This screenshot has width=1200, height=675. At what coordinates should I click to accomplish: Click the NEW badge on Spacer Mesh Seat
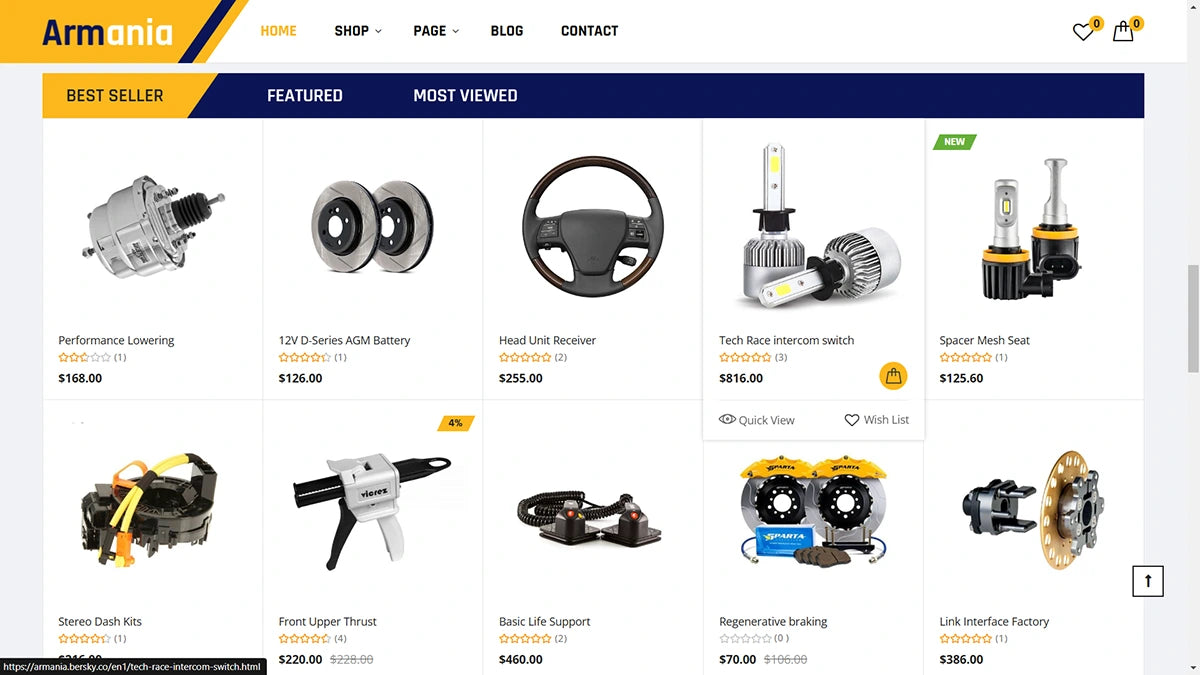954,142
